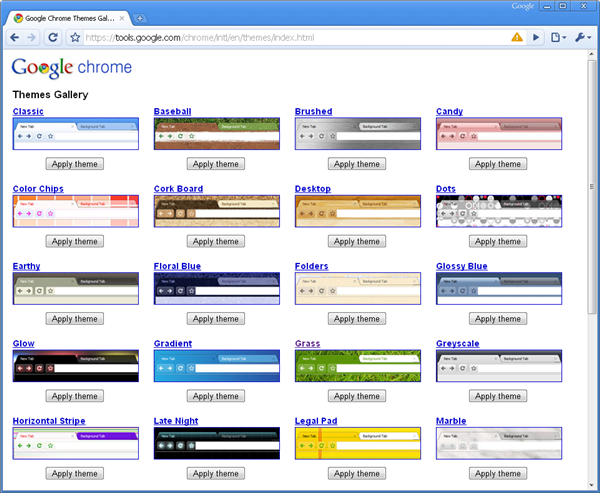Apply the Candy theme
This screenshot has height=493, width=600.
coord(498,164)
